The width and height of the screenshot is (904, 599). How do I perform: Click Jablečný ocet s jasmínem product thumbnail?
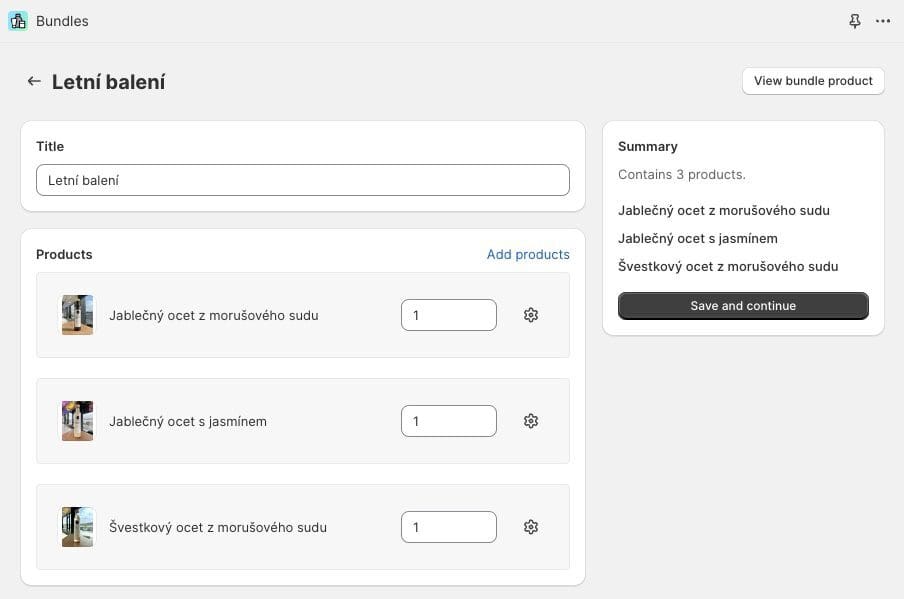click(x=77, y=421)
